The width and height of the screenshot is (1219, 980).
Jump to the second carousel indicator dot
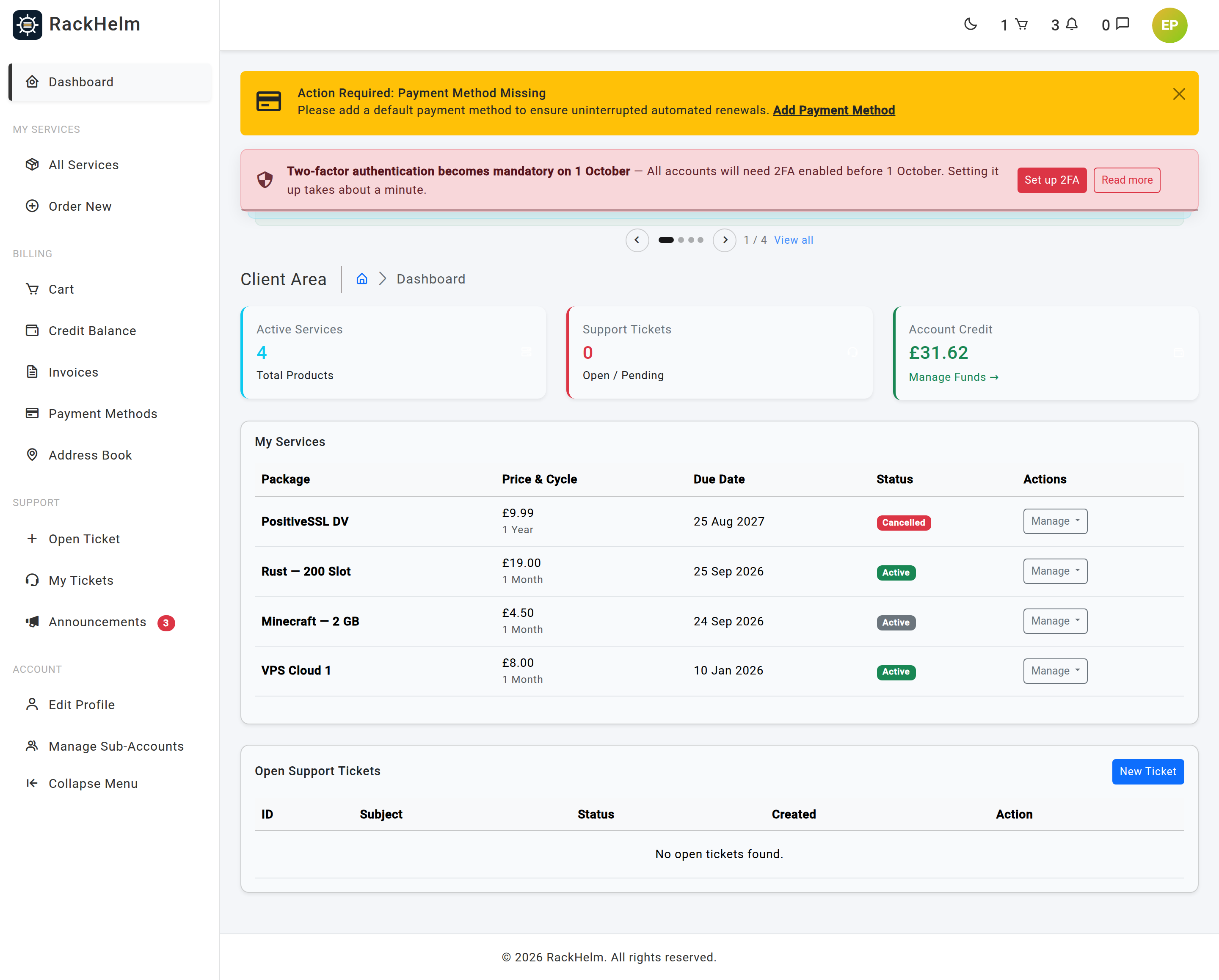(681, 239)
